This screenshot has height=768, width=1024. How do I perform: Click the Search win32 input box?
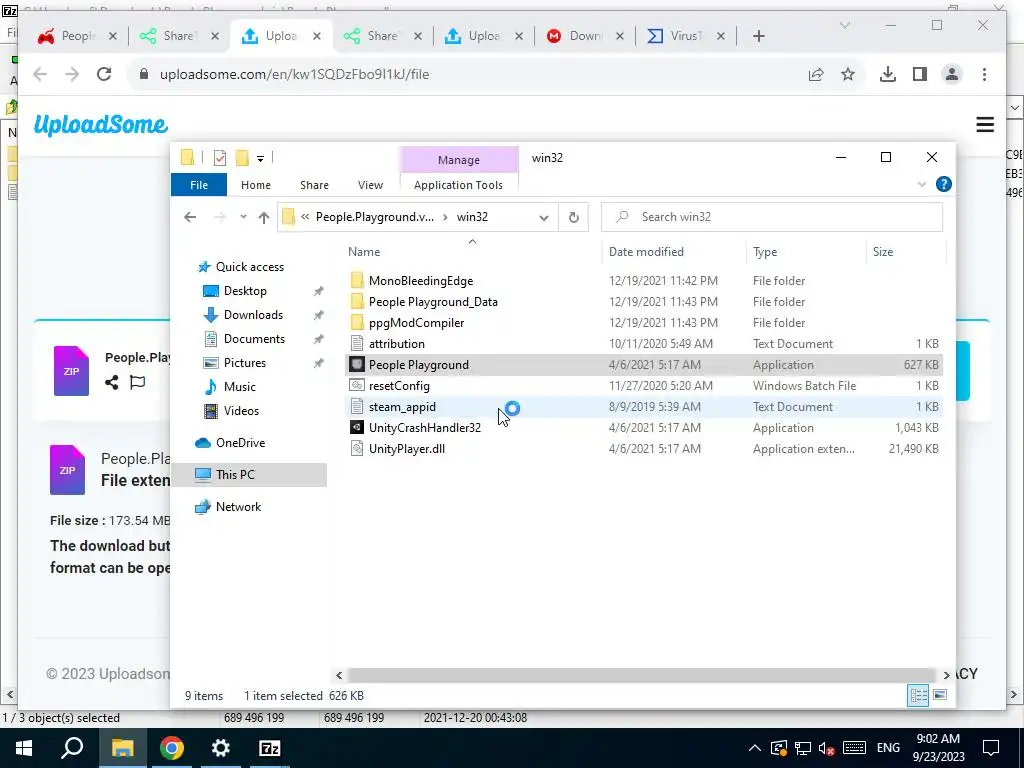771,217
